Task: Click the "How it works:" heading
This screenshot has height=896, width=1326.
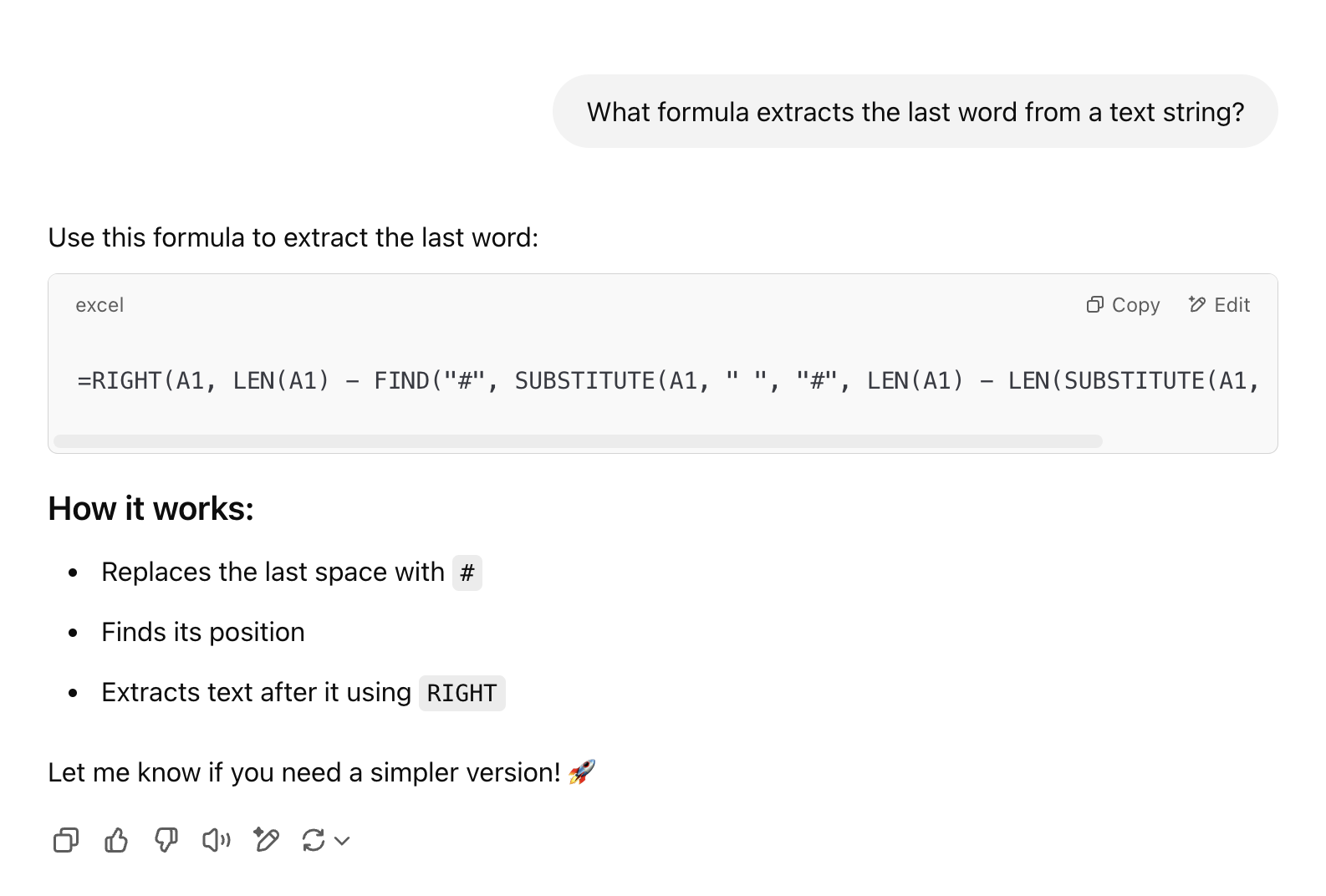Action: [x=151, y=508]
